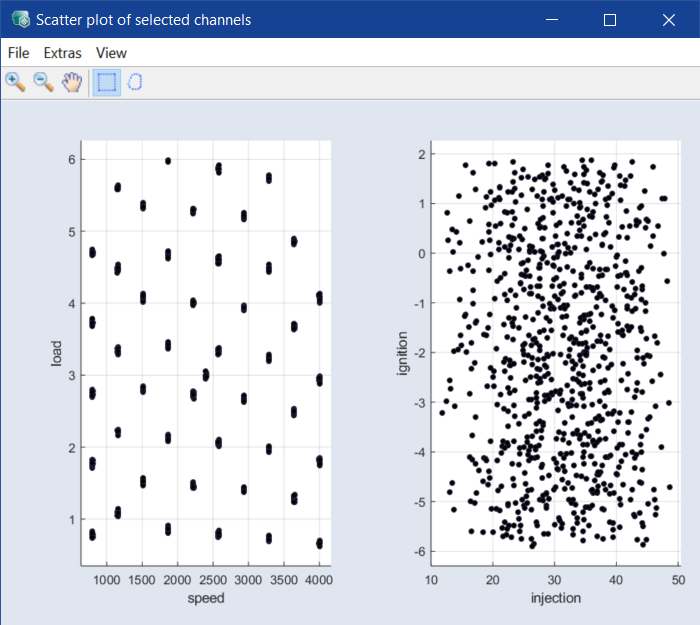Image resolution: width=700 pixels, height=625 pixels.
Task: Toggle the rectangle selection tool
Action: (x=106, y=82)
